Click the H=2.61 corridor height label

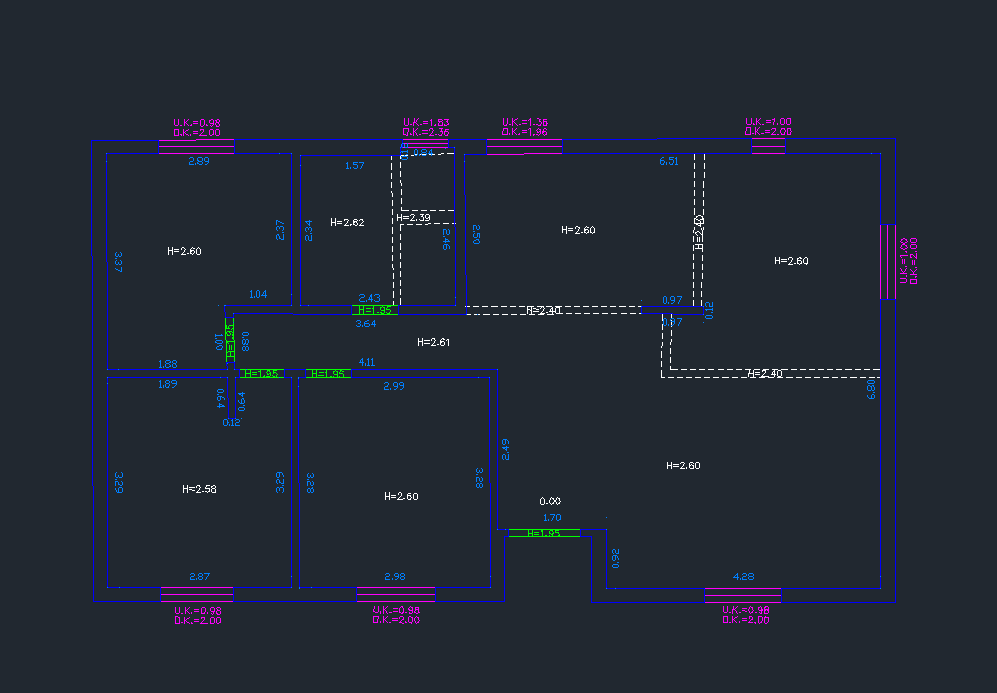(434, 342)
